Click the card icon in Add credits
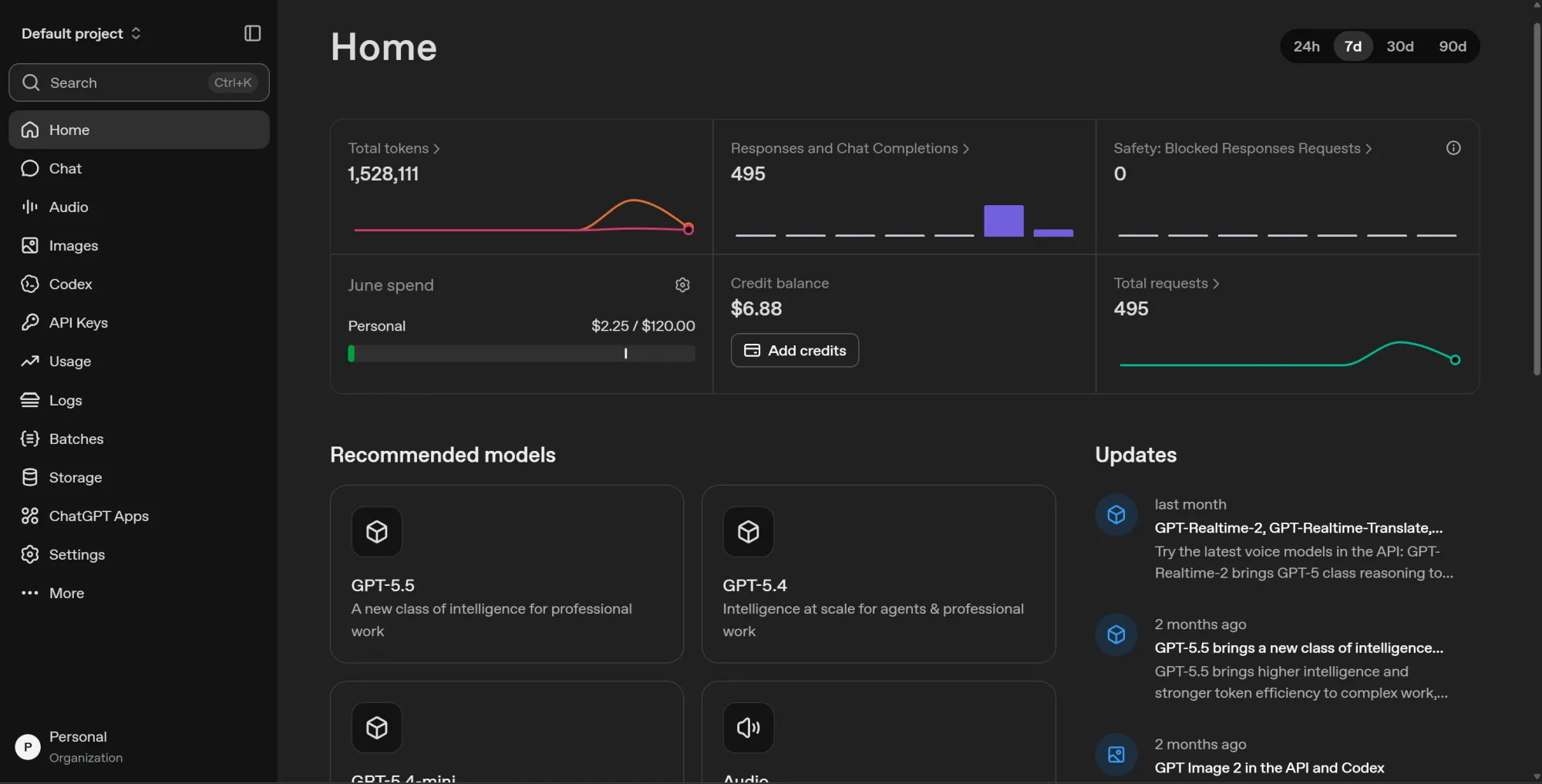 click(x=752, y=351)
